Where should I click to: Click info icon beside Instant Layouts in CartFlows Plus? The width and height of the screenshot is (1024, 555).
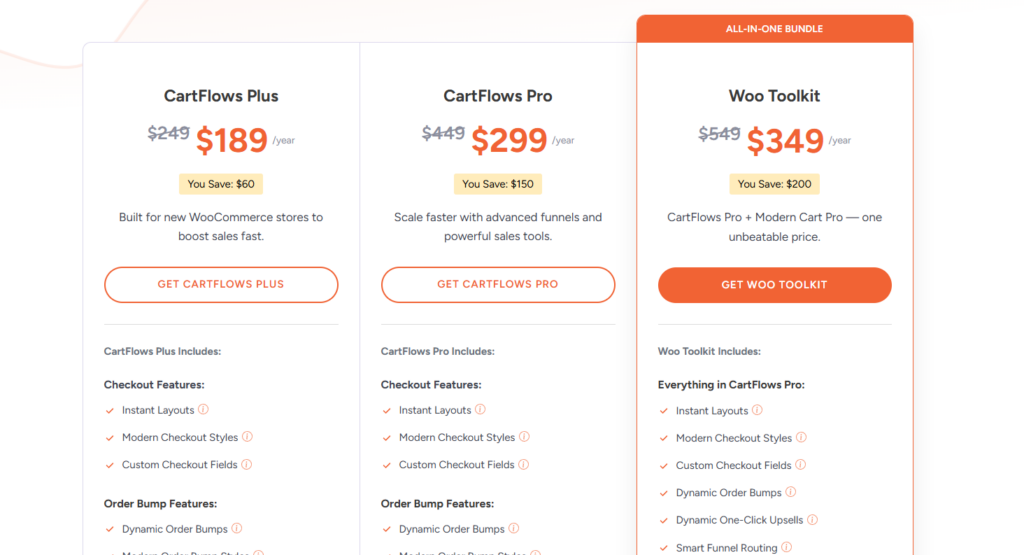click(203, 410)
